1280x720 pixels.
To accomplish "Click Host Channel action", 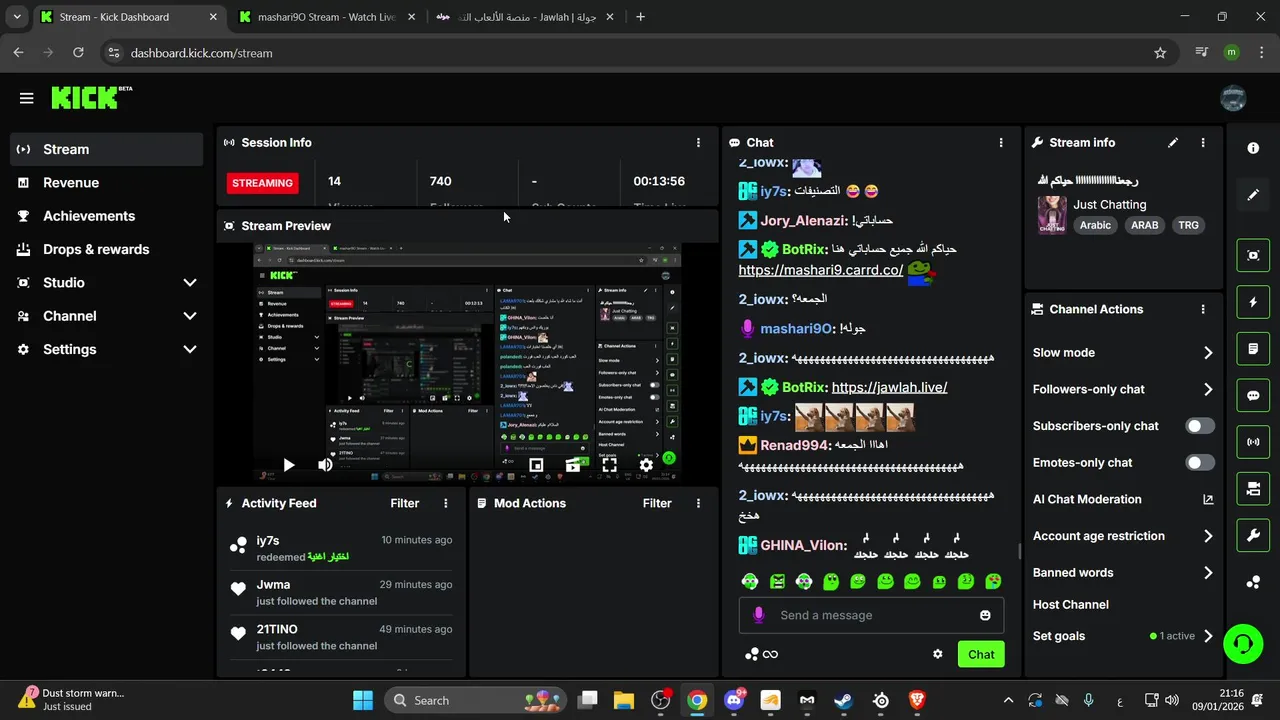I will click(1070, 605).
